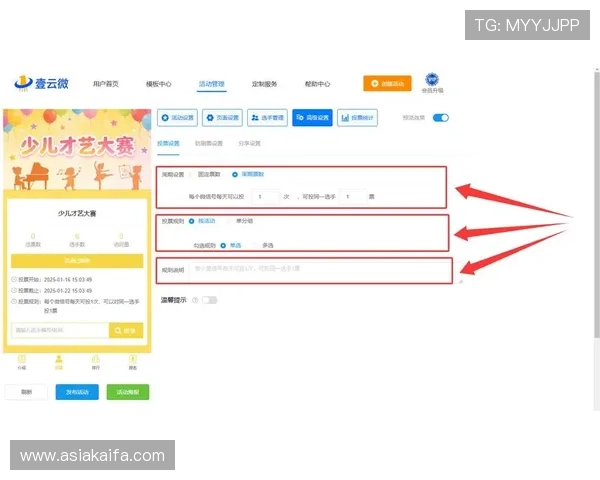
Task: Select the person icon in preview footer
Action: 59,362
